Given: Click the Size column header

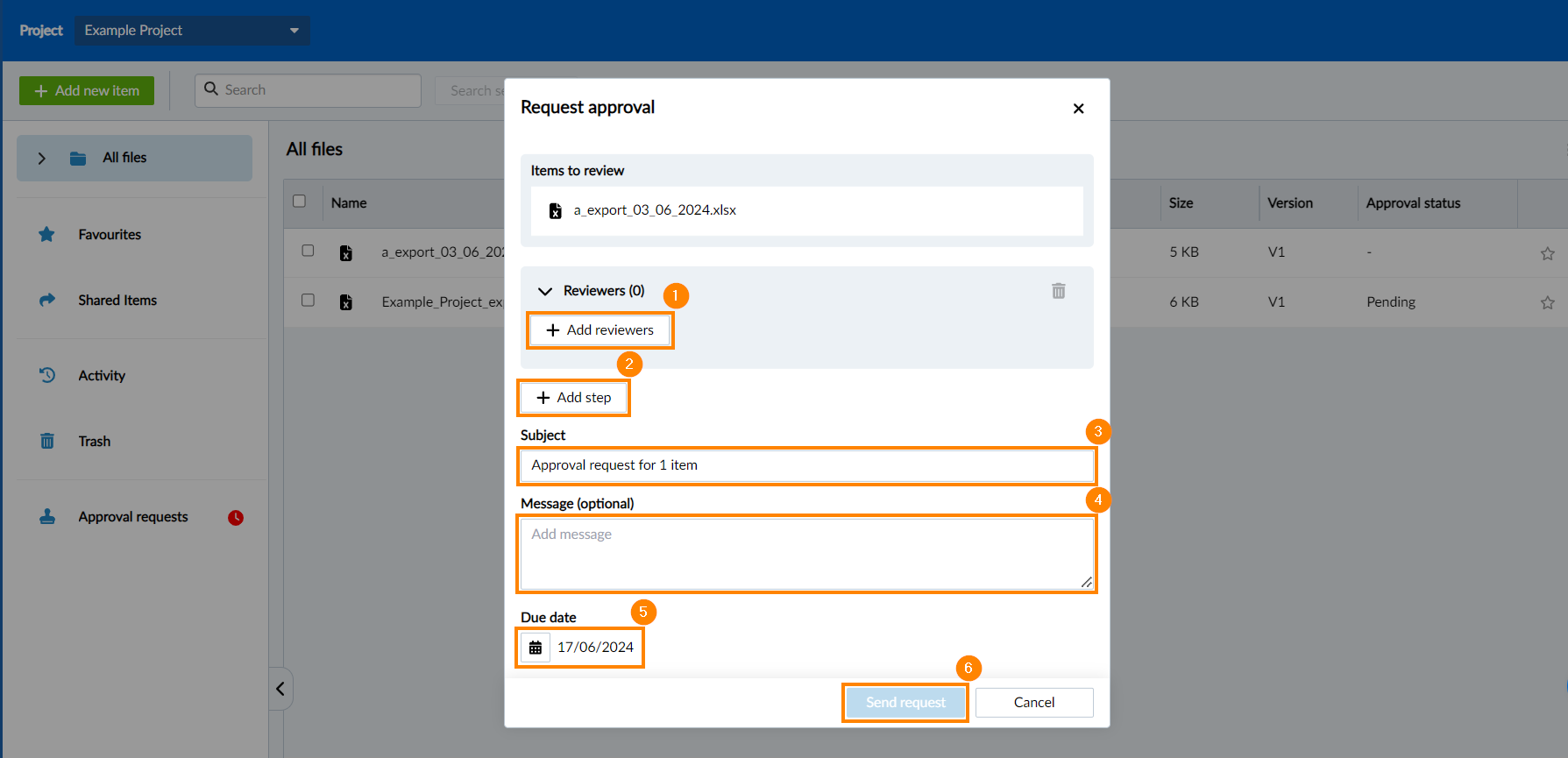Looking at the screenshot, I should pos(1181,202).
